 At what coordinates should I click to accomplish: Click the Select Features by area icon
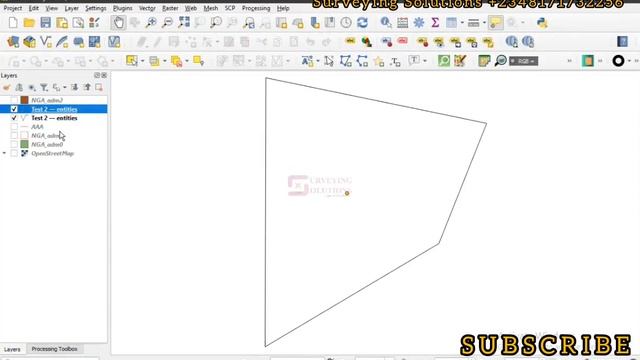(x=131, y=61)
